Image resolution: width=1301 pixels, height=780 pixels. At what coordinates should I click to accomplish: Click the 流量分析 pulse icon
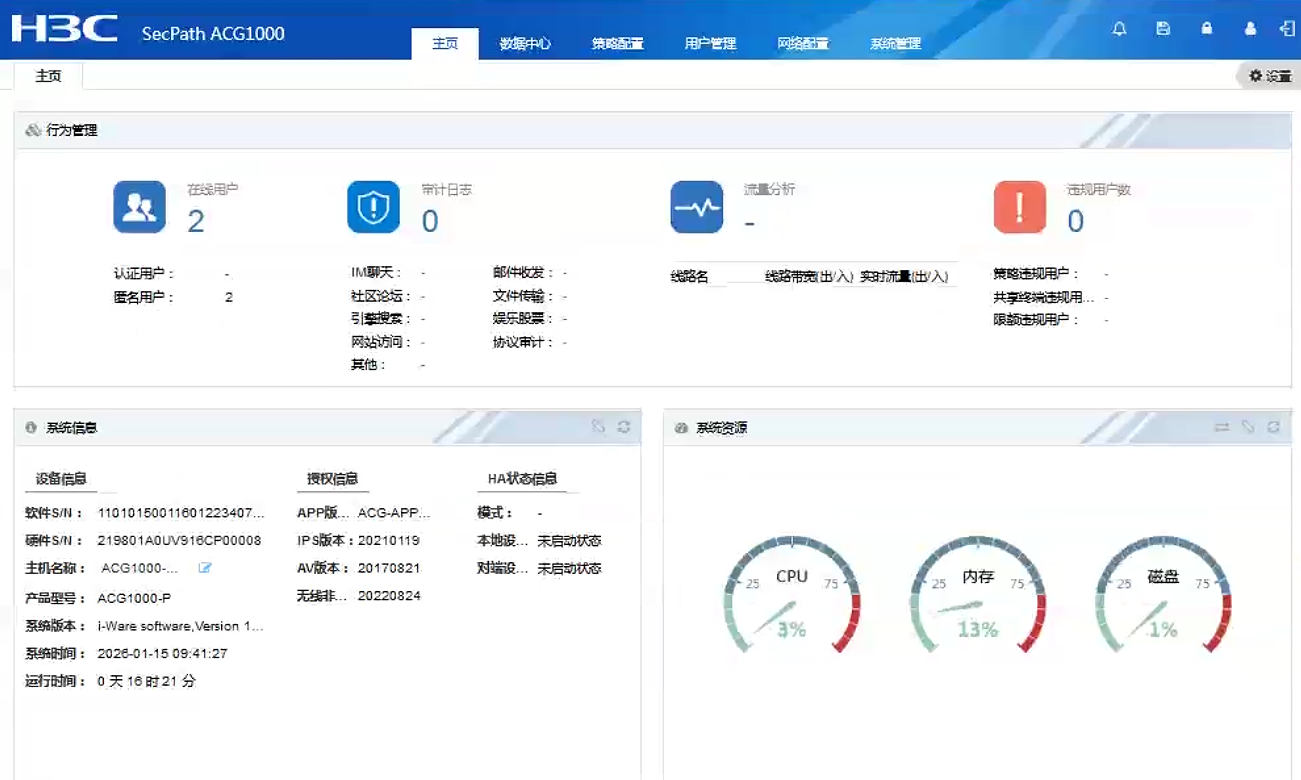pos(696,207)
